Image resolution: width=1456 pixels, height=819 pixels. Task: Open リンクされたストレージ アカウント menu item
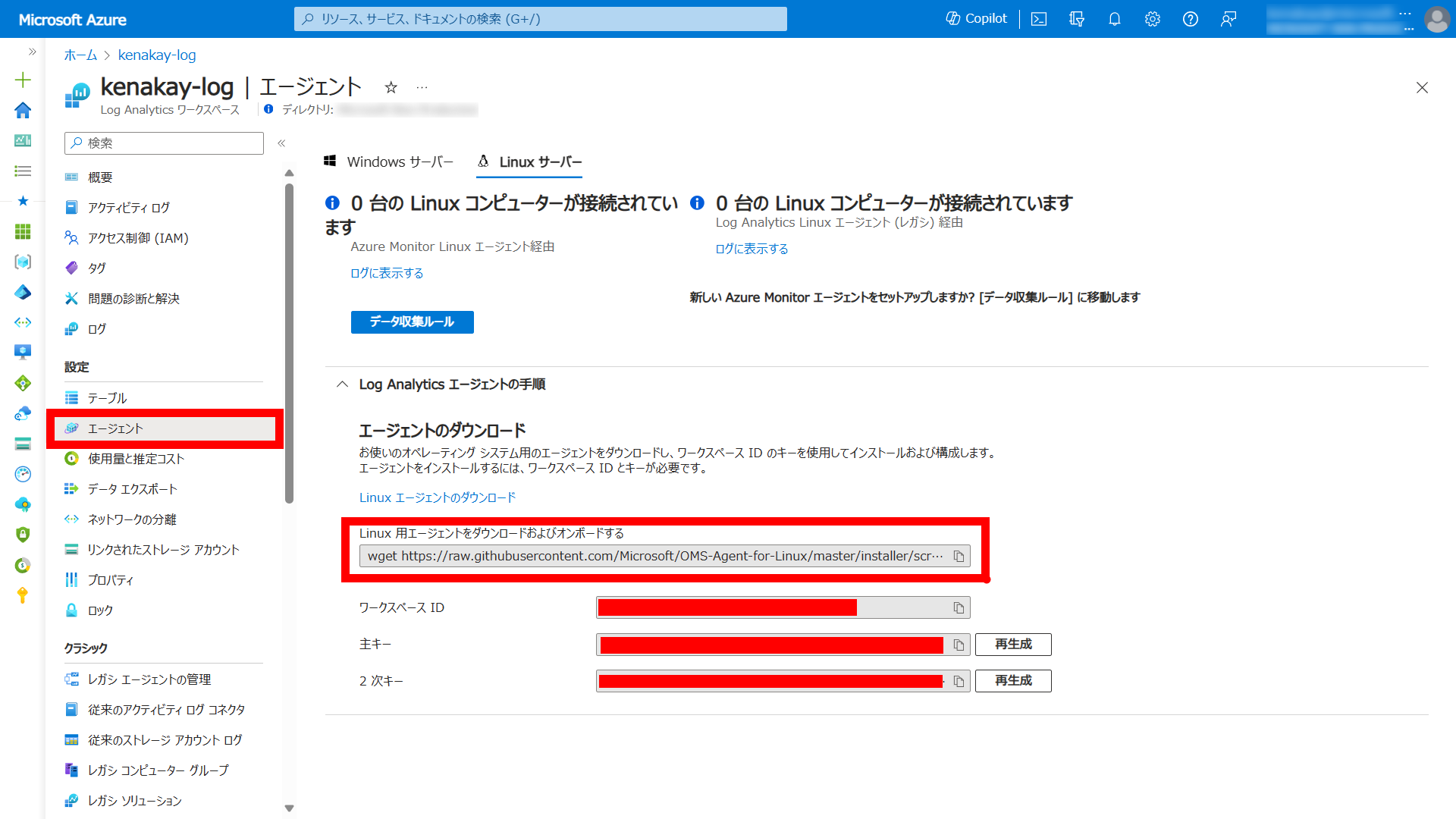163,550
